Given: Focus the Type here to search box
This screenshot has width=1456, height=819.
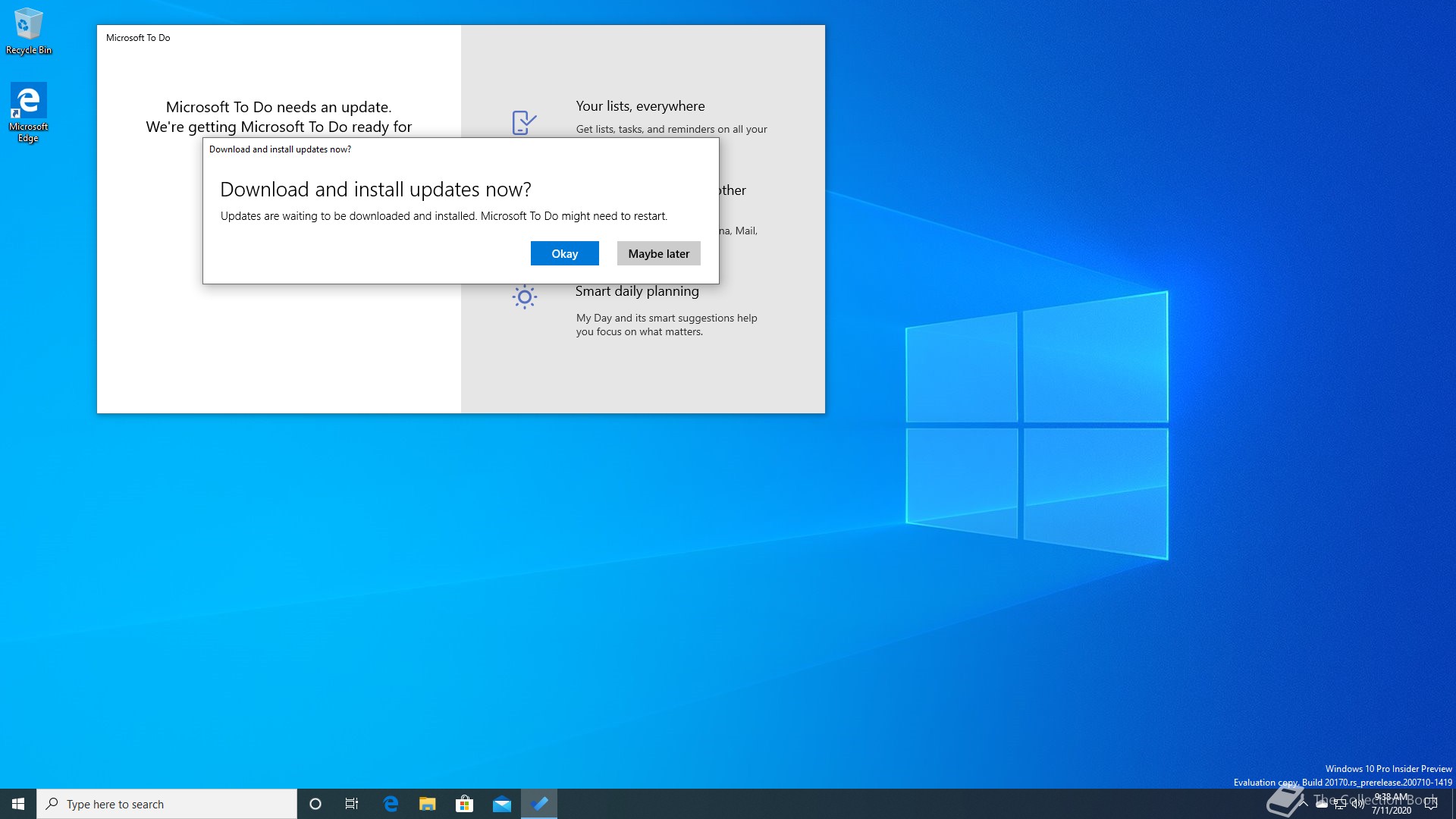Looking at the screenshot, I should pyautogui.click(x=167, y=804).
